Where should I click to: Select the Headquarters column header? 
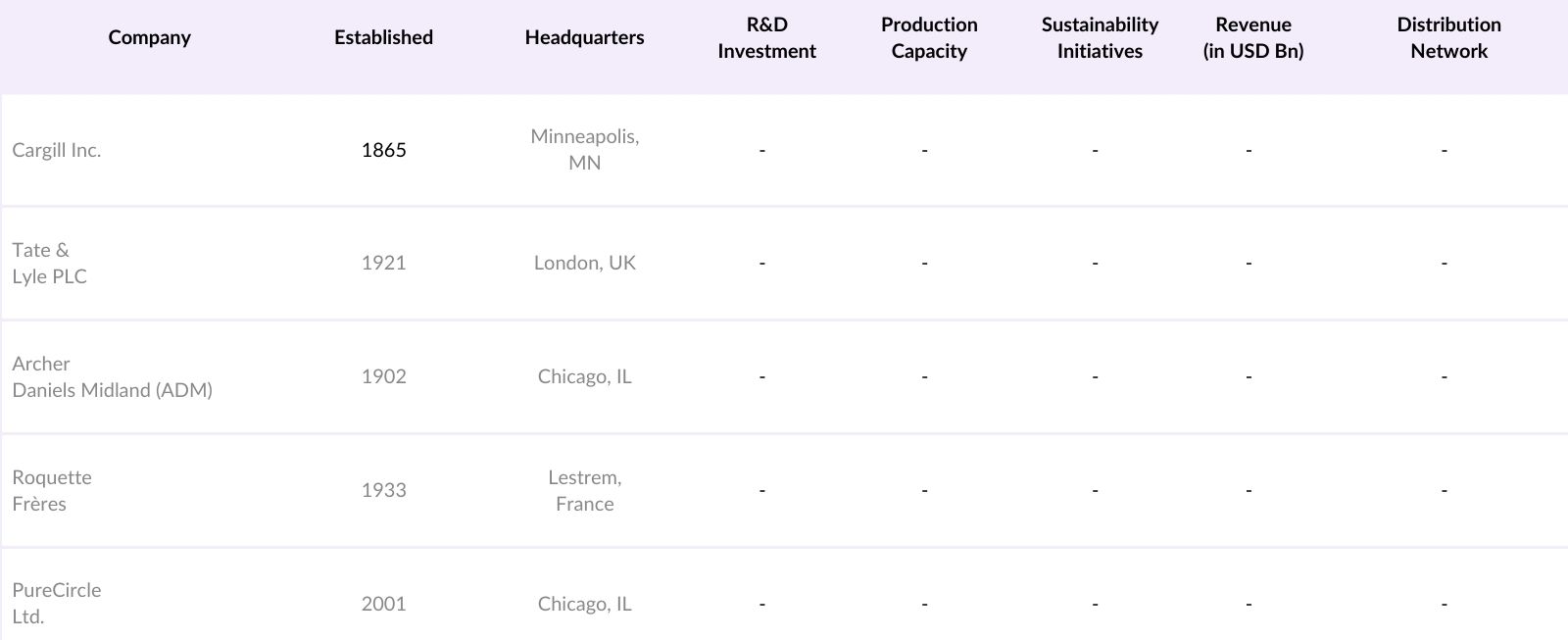[584, 37]
